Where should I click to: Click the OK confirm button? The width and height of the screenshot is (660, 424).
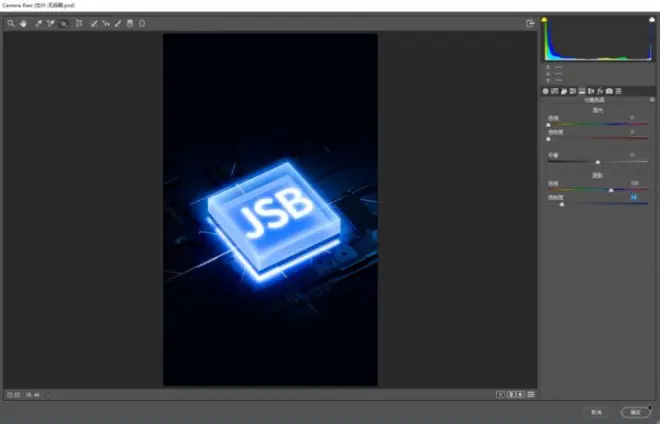coord(635,412)
